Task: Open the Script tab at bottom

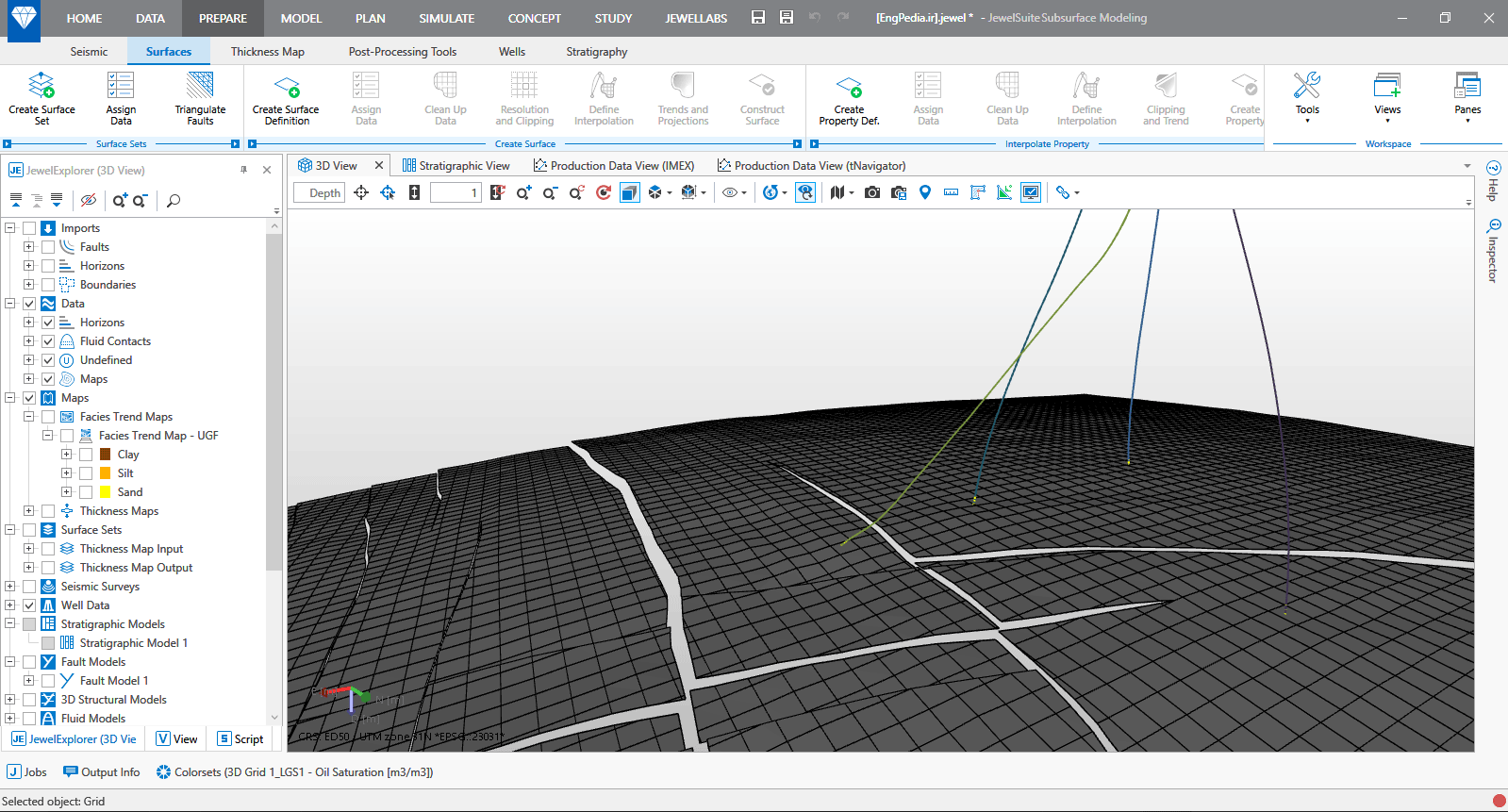Action: [240, 739]
